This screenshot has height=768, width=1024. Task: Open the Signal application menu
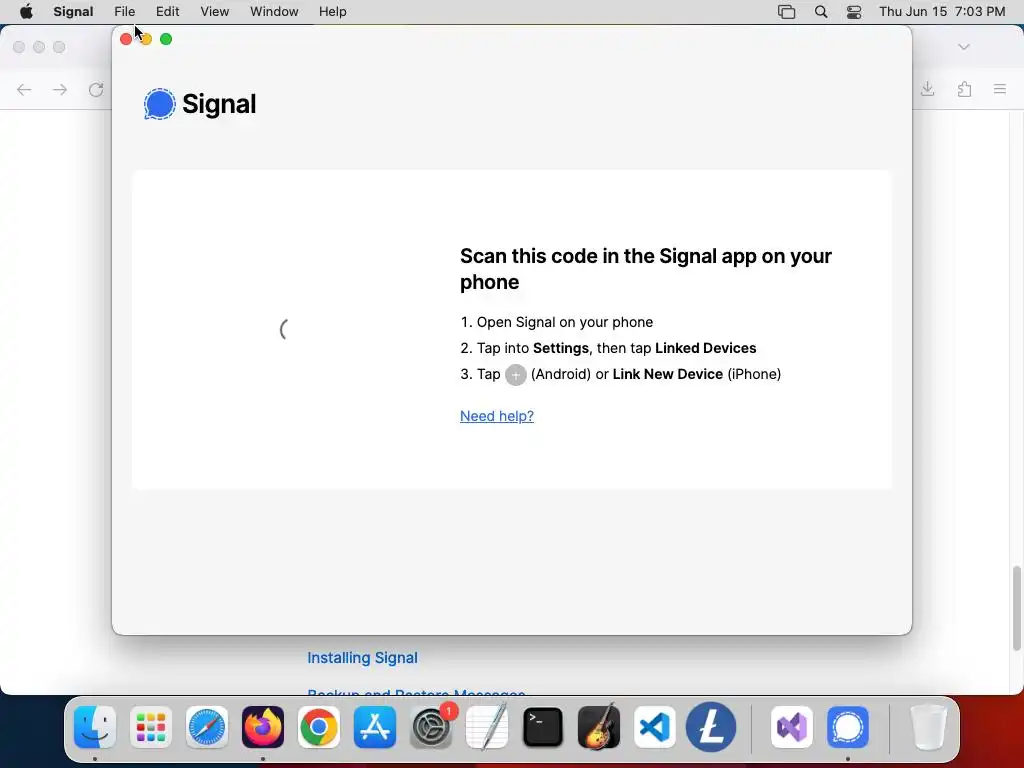click(x=73, y=12)
